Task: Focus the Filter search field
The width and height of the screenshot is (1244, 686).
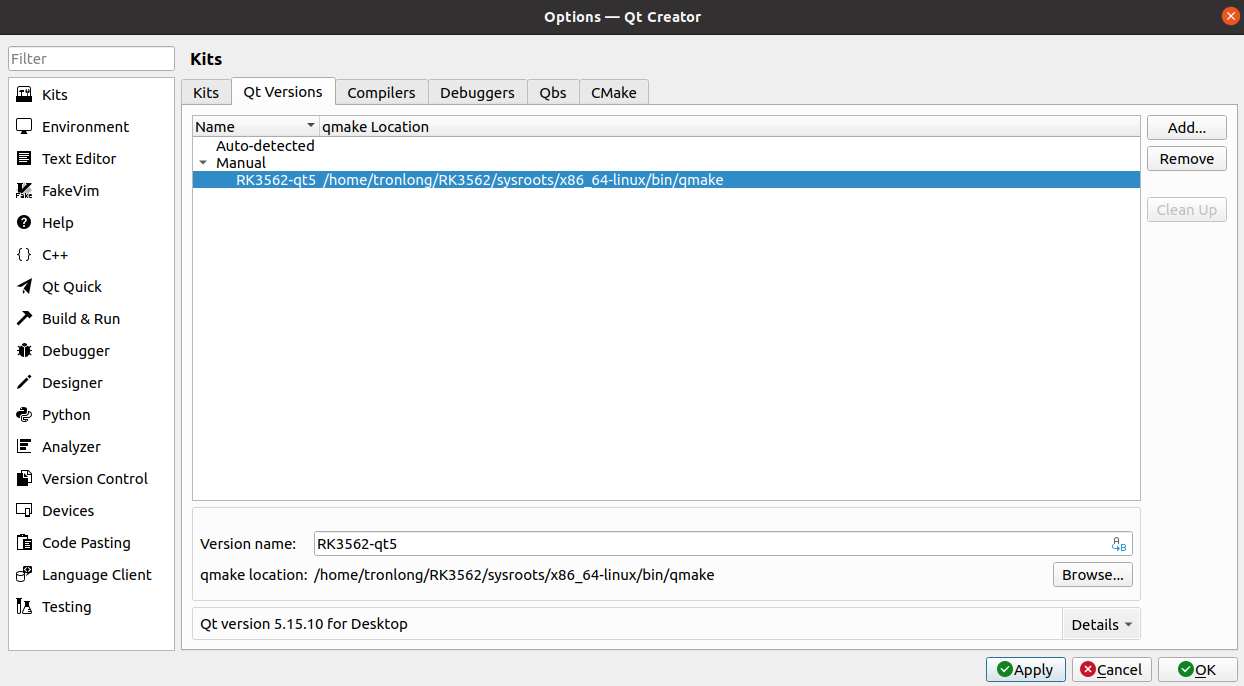Action: click(92, 59)
